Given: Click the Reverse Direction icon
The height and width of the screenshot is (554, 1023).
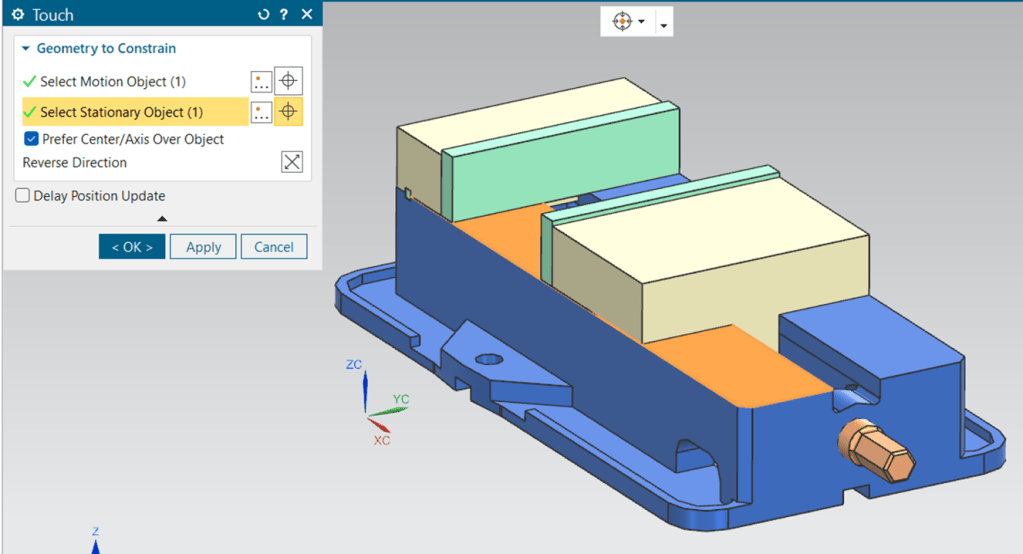Looking at the screenshot, I should 291,162.
